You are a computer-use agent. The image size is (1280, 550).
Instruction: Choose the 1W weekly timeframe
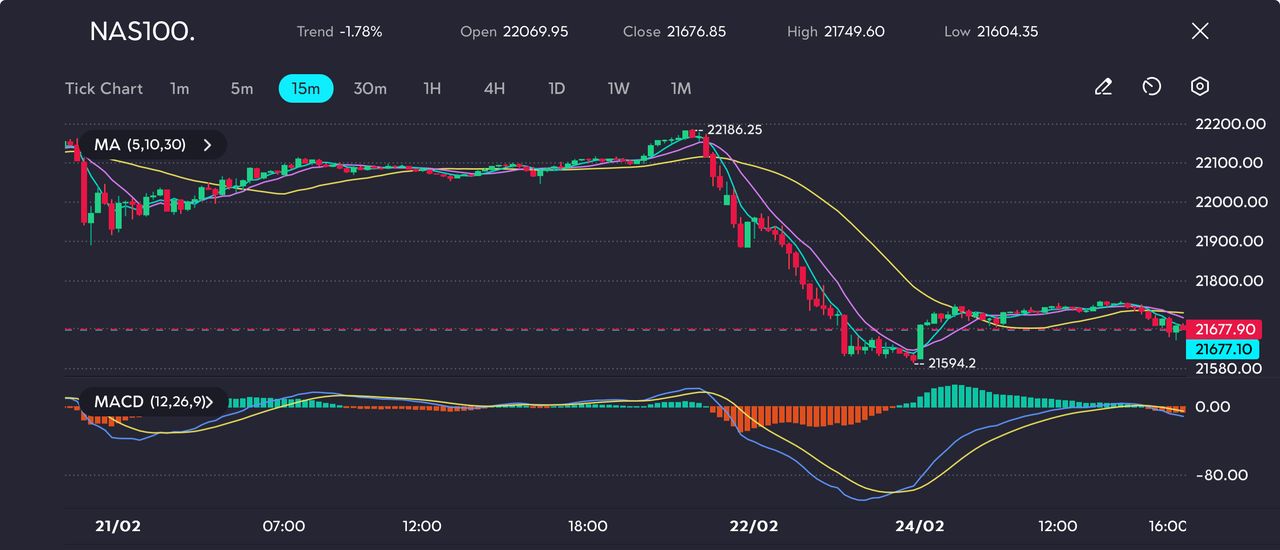(619, 89)
